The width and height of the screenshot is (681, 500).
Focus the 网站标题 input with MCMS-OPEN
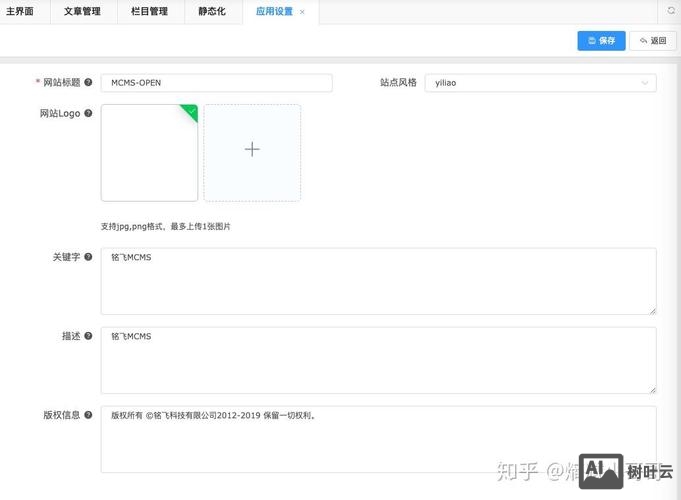217,83
